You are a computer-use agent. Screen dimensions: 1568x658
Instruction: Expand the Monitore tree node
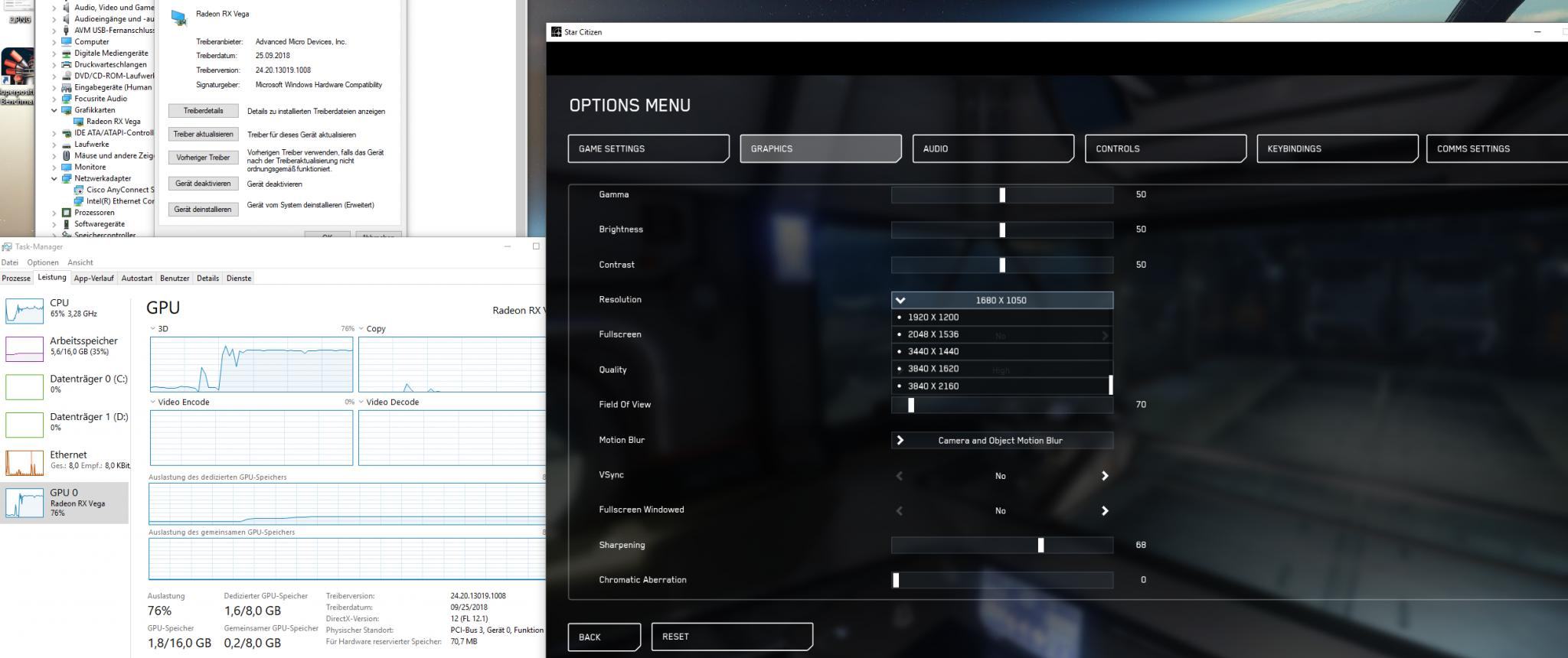coord(54,167)
